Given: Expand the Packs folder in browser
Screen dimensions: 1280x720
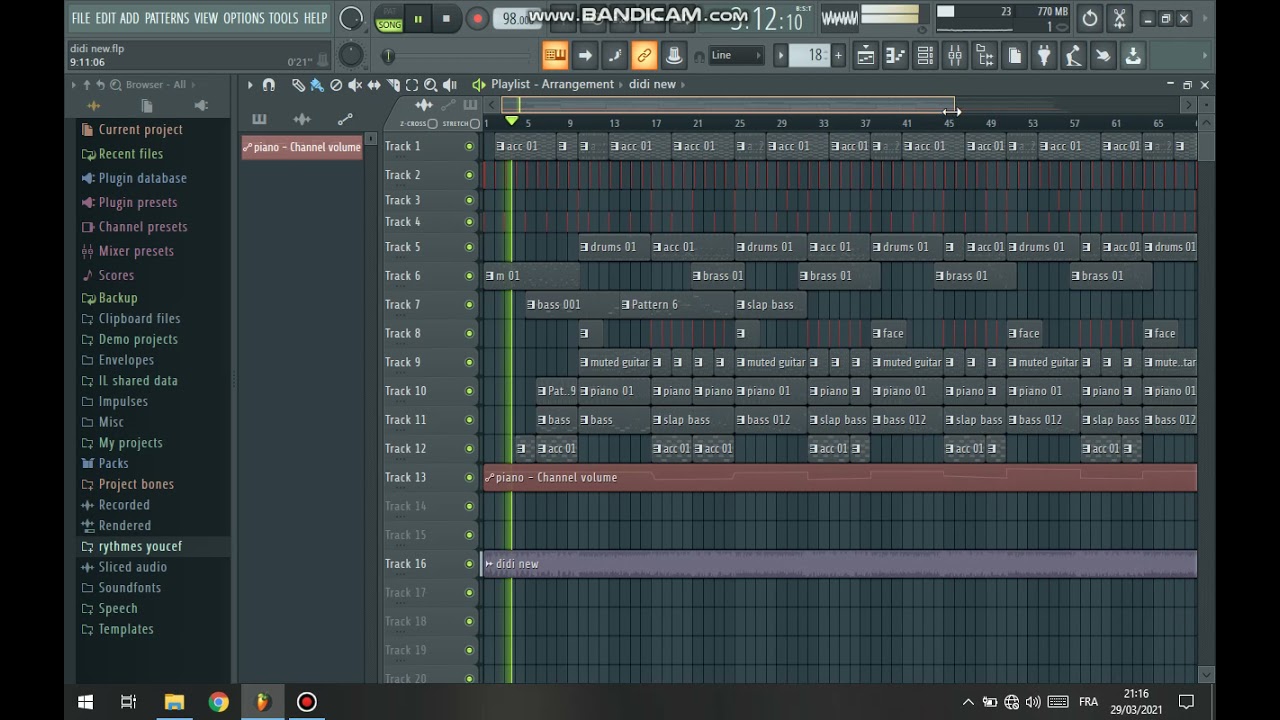Looking at the screenshot, I should pyautogui.click(x=113, y=464).
